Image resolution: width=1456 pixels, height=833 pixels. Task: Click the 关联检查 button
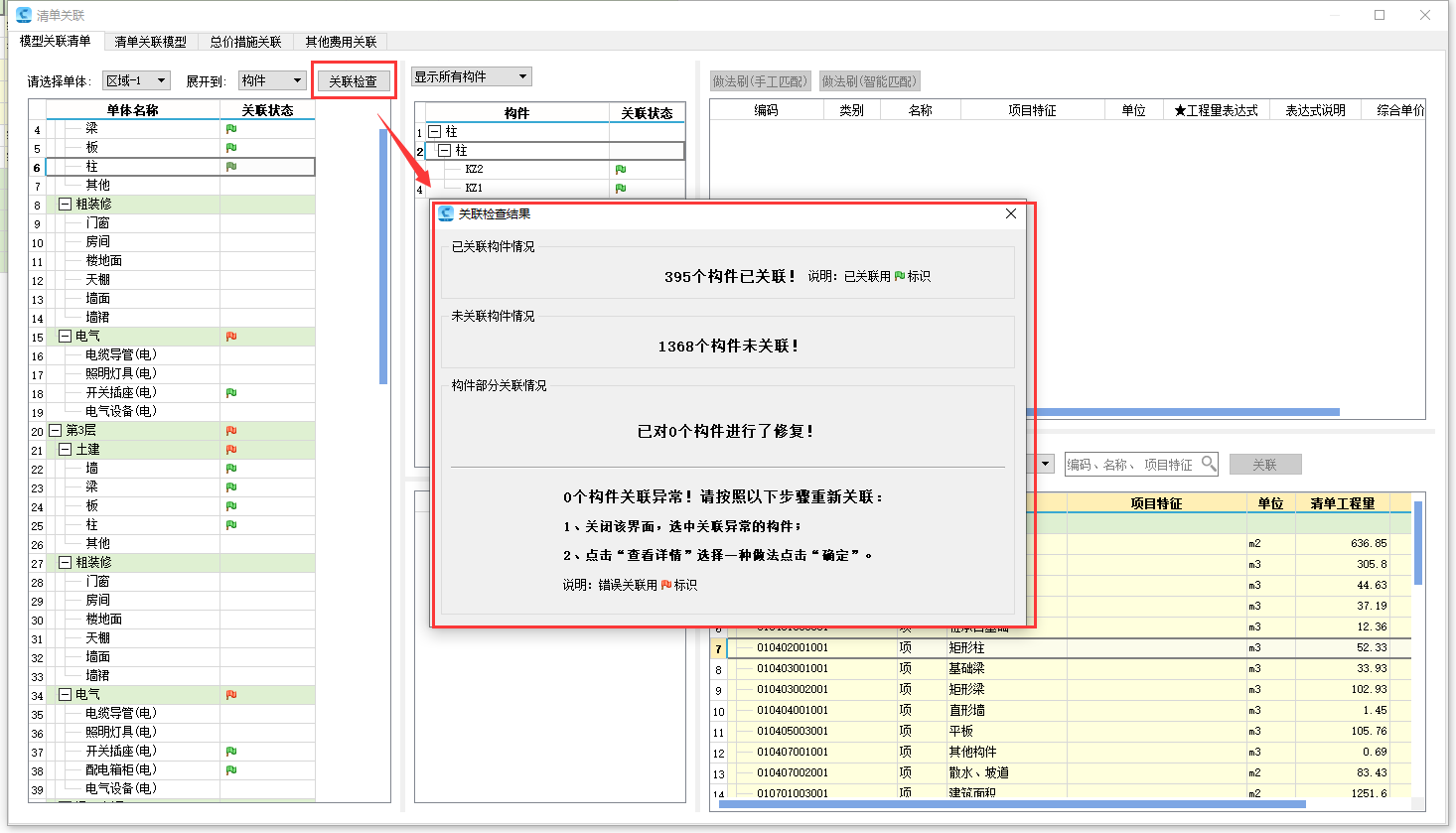click(x=354, y=81)
